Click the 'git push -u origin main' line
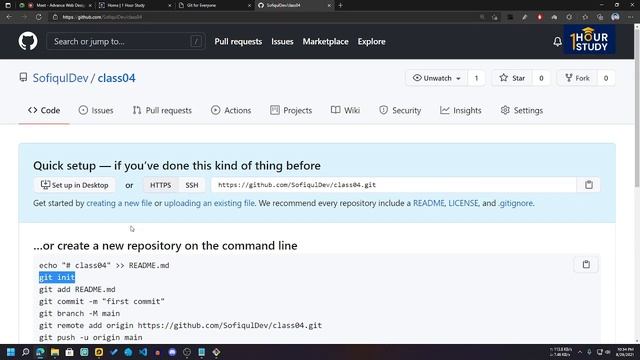 [91, 338]
